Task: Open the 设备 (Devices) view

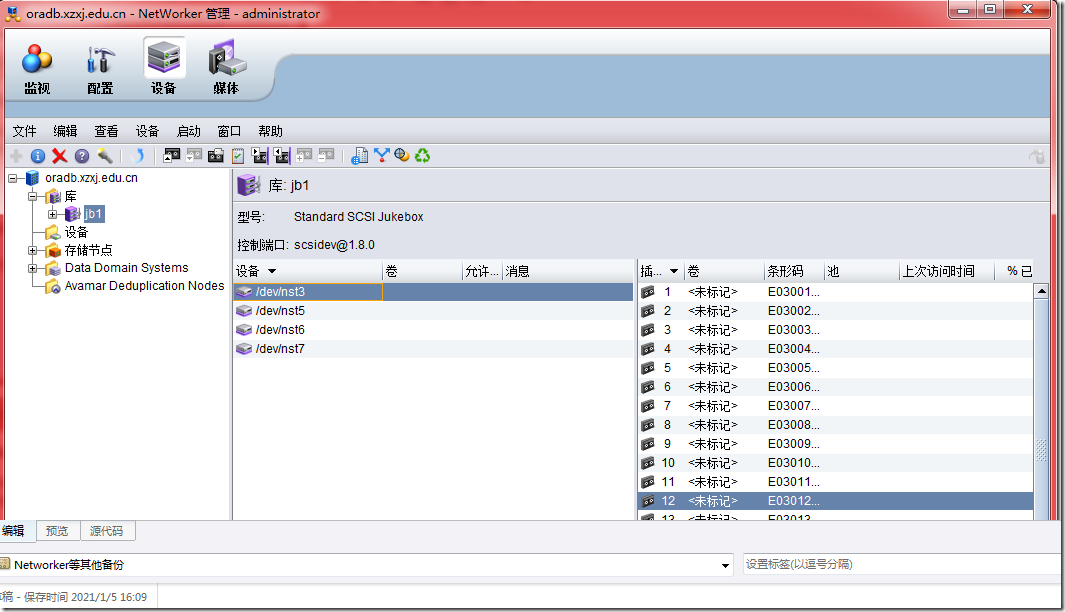Action: coord(164,68)
